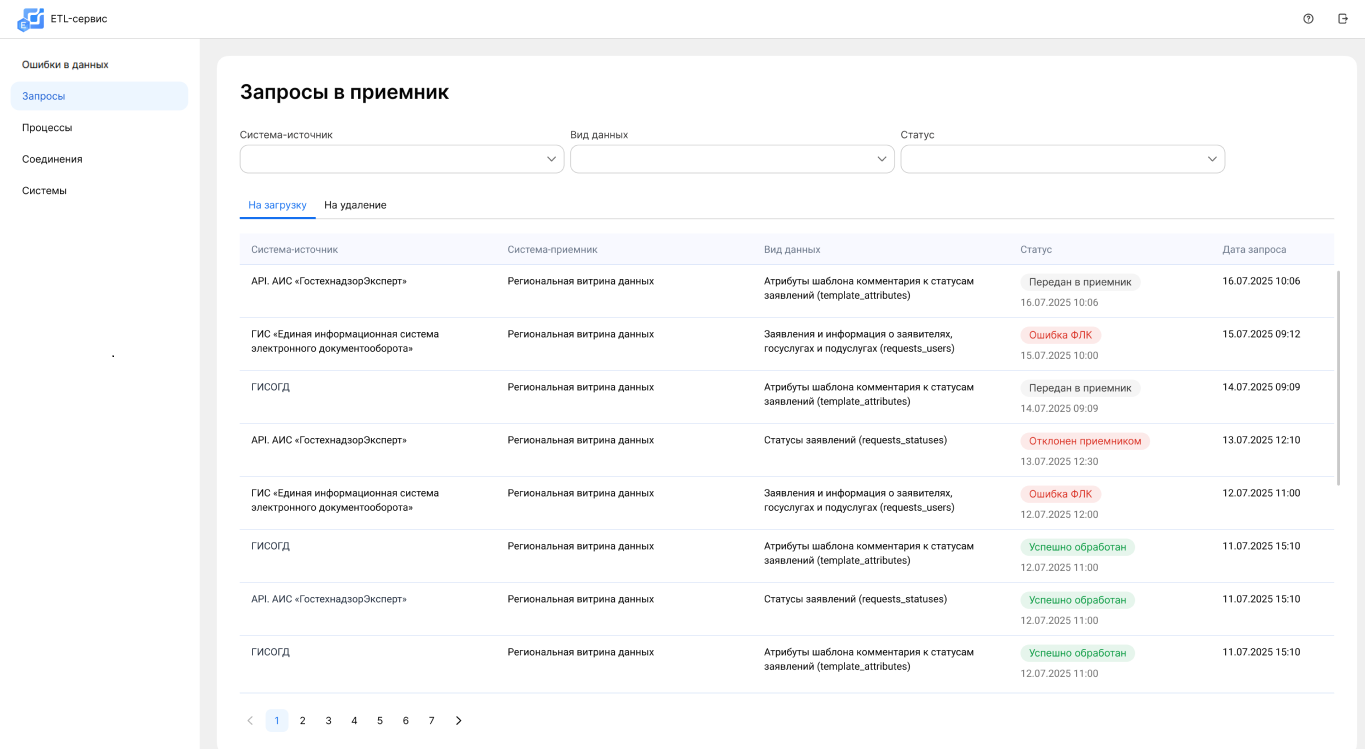Sort by Дата запроса column header
Viewport: 1365px width, 749px height.
point(1254,249)
